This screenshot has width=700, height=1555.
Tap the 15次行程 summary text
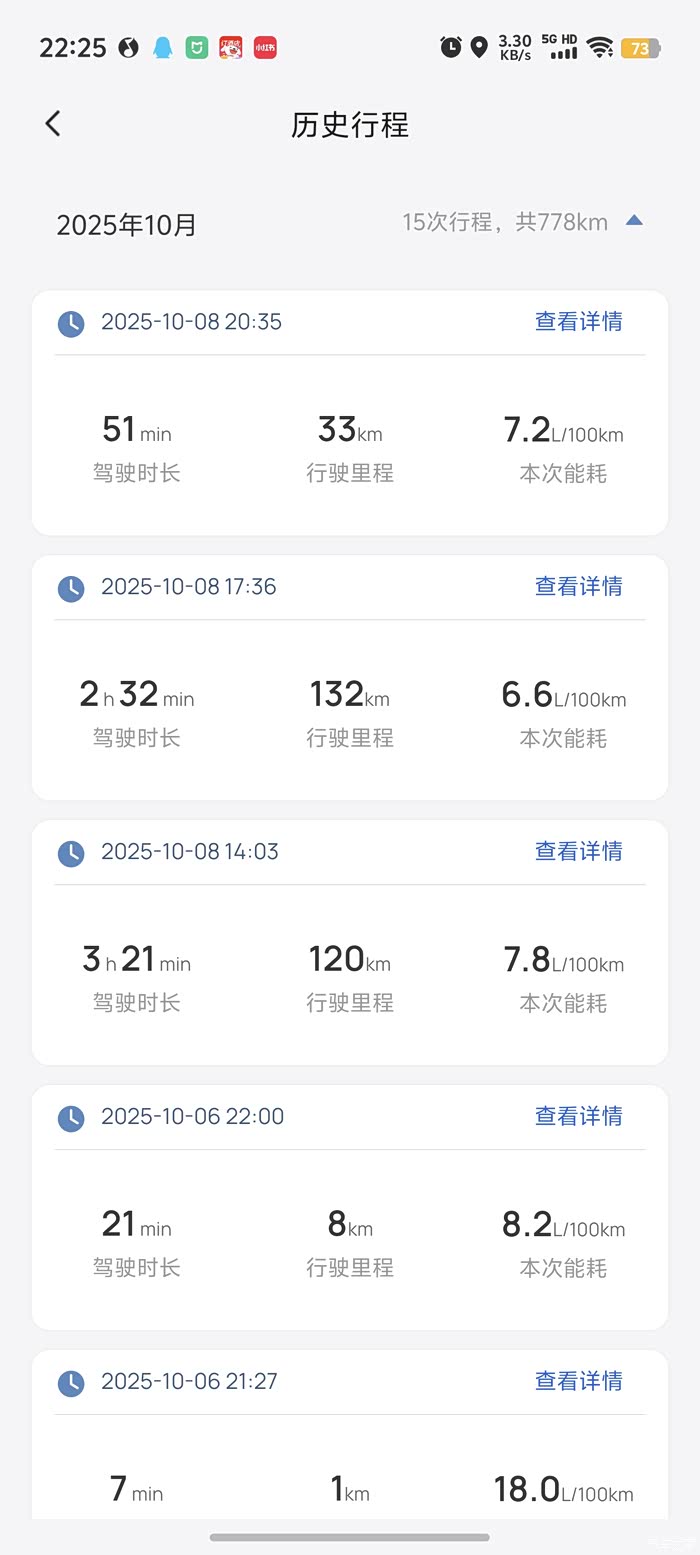[505, 222]
